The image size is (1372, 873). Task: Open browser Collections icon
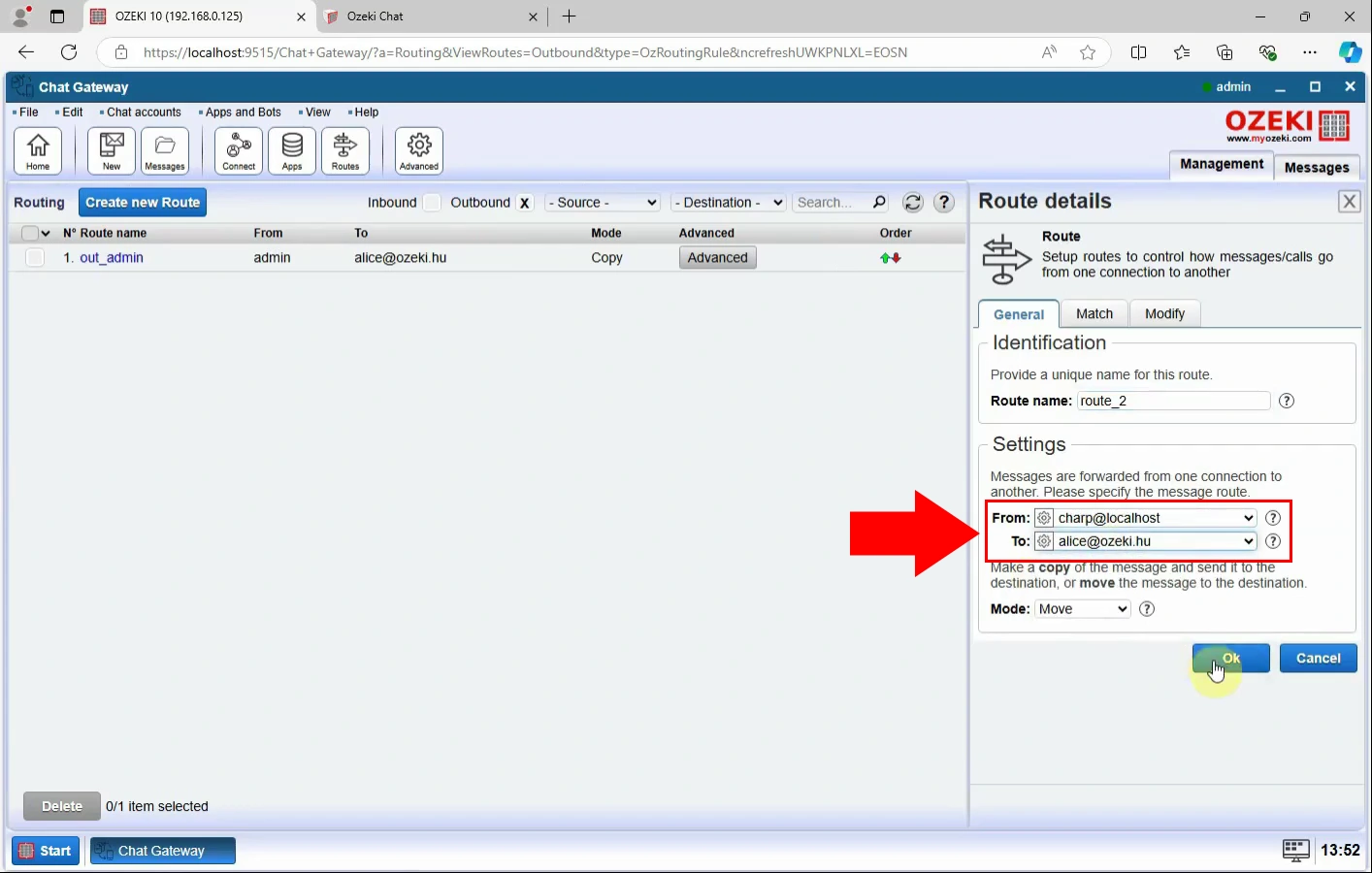click(1225, 52)
